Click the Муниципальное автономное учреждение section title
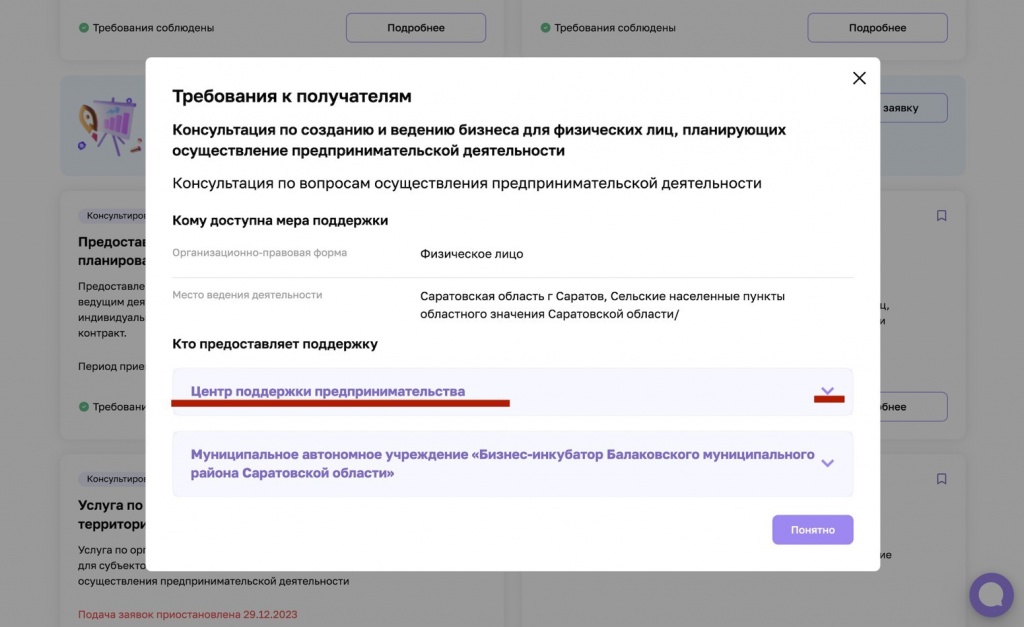 pyautogui.click(x=502, y=463)
